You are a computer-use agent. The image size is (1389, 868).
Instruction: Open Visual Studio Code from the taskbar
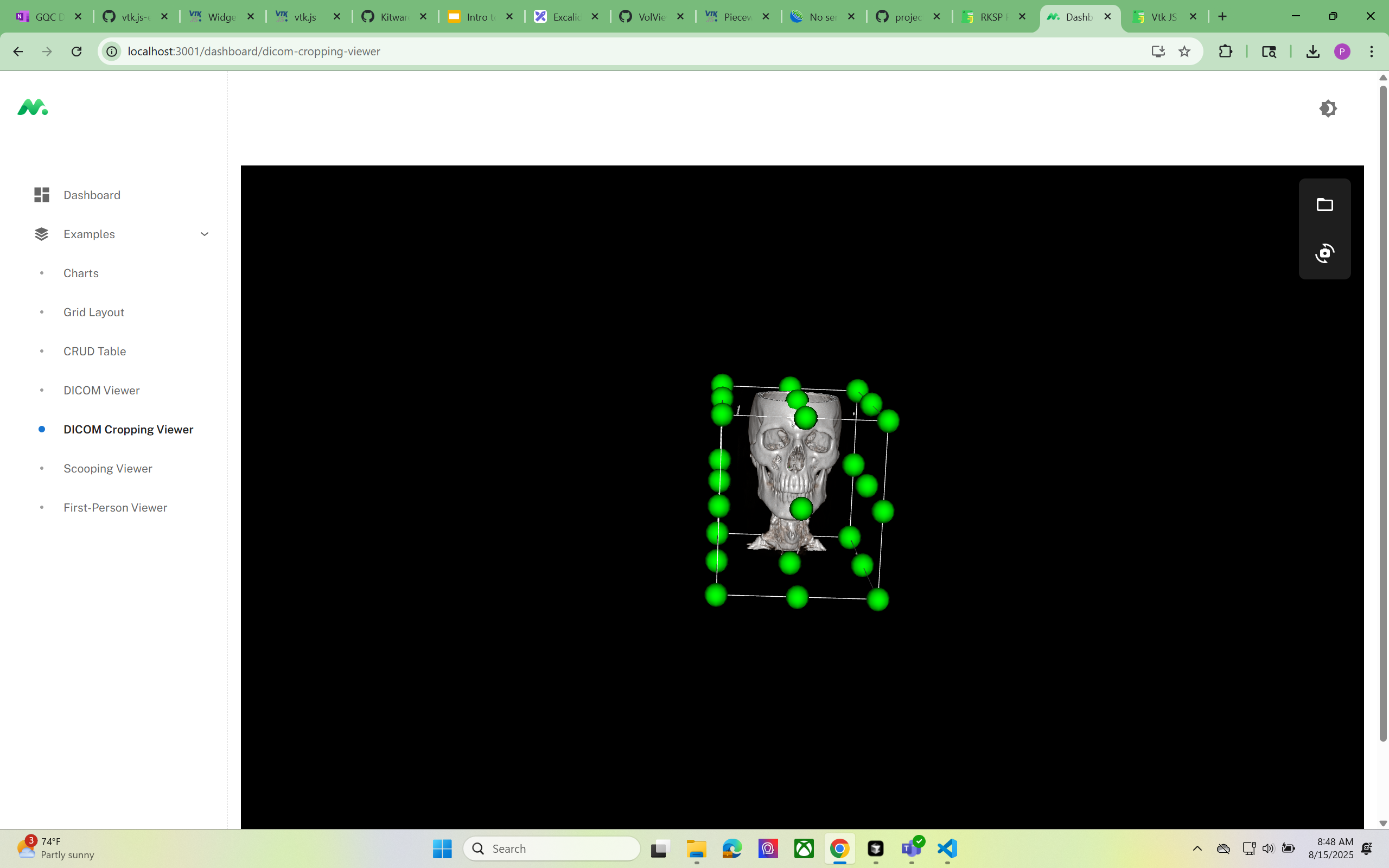pyautogui.click(x=948, y=848)
